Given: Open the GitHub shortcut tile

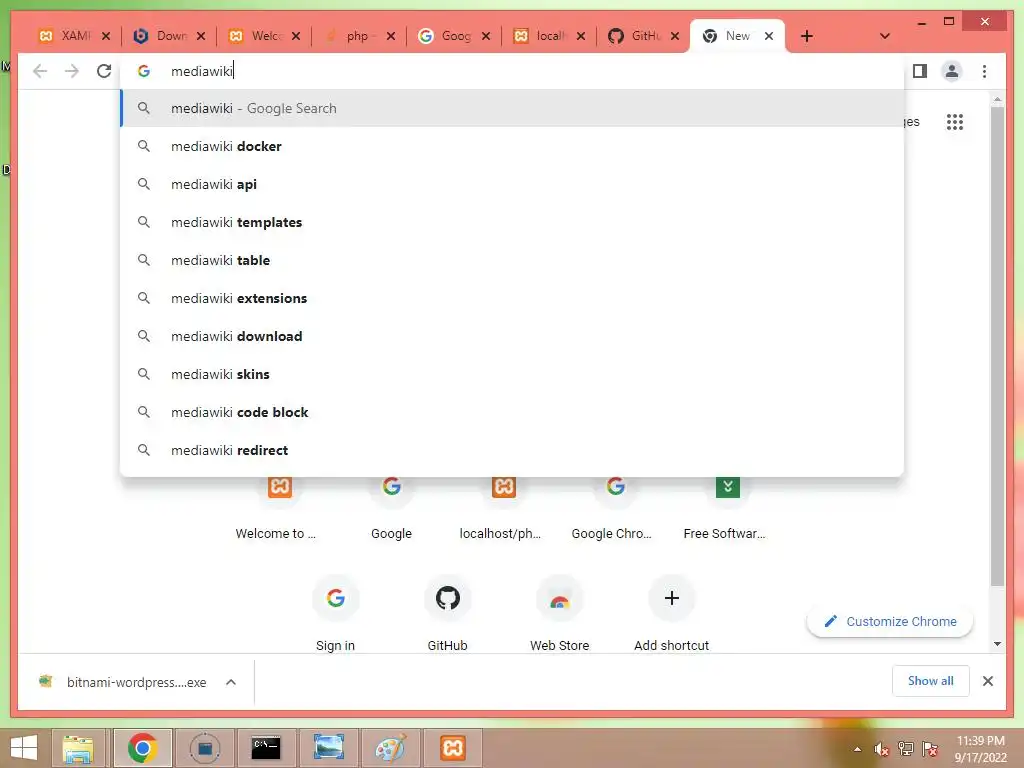Looking at the screenshot, I should tap(447, 612).
